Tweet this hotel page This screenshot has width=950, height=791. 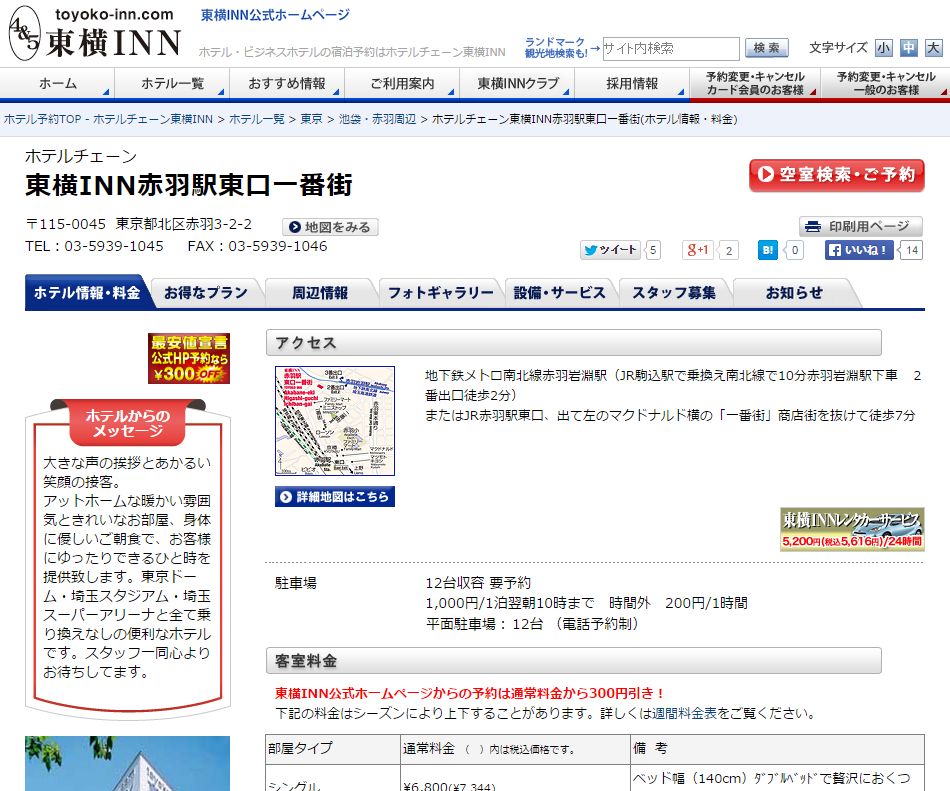pyautogui.click(x=610, y=250)
